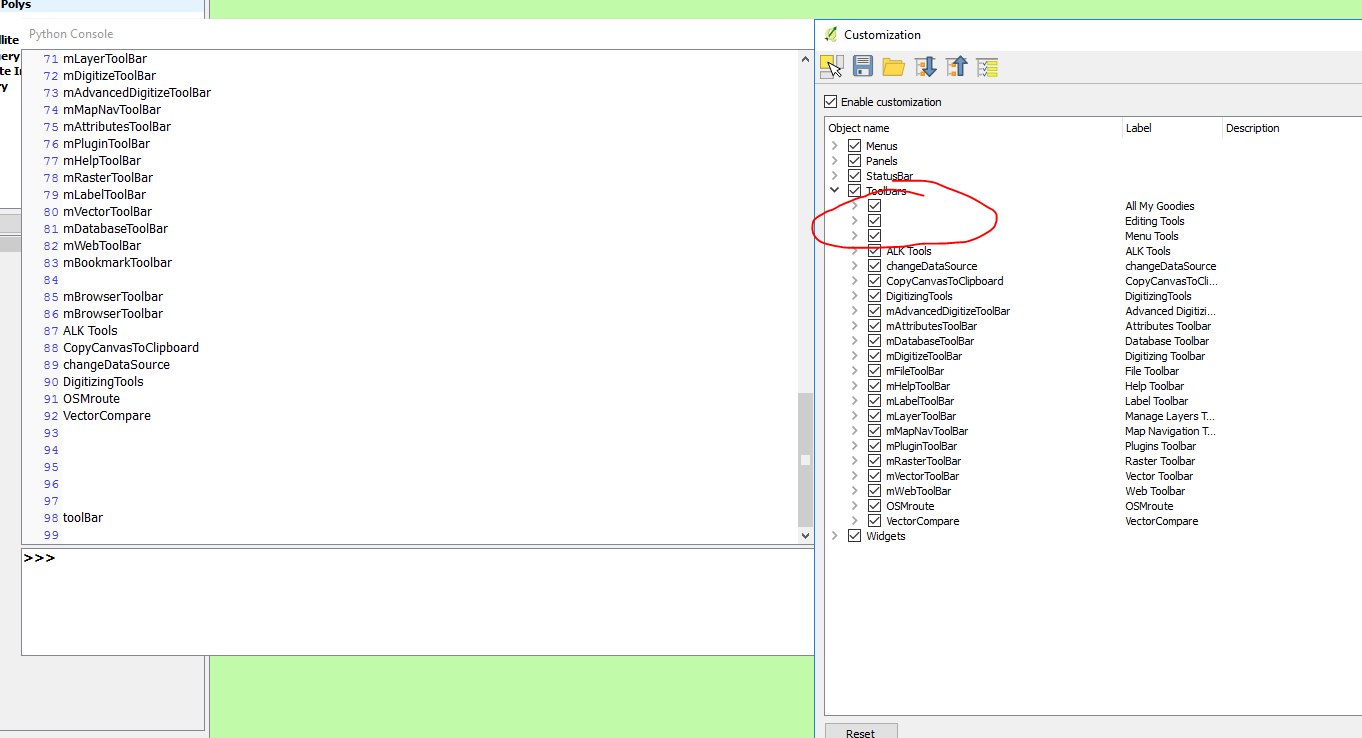
Task: Click the Reset button
Action: 861,732
